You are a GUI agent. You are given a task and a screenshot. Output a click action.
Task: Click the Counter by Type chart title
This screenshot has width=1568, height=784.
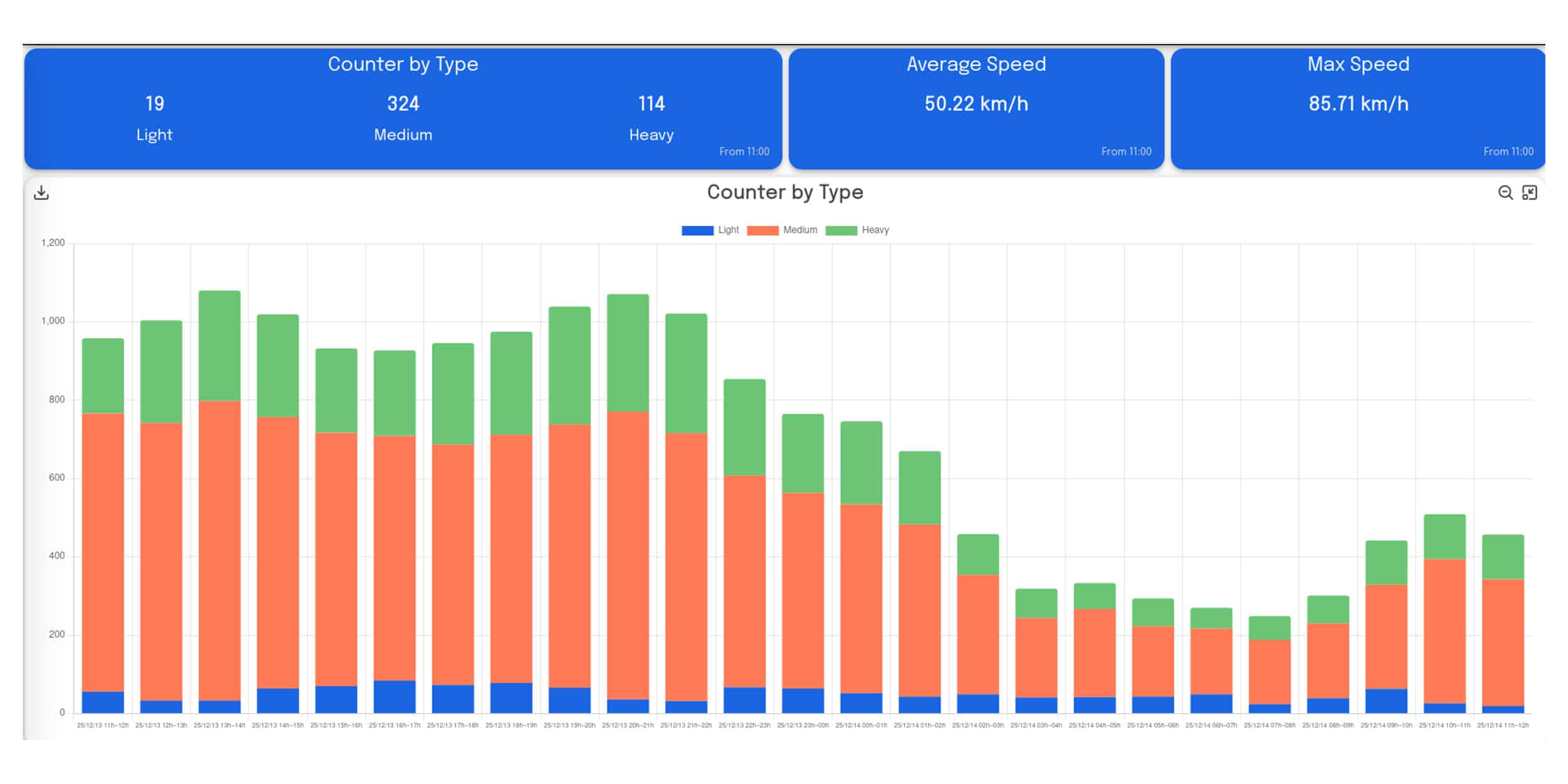(x=785, y=192)
